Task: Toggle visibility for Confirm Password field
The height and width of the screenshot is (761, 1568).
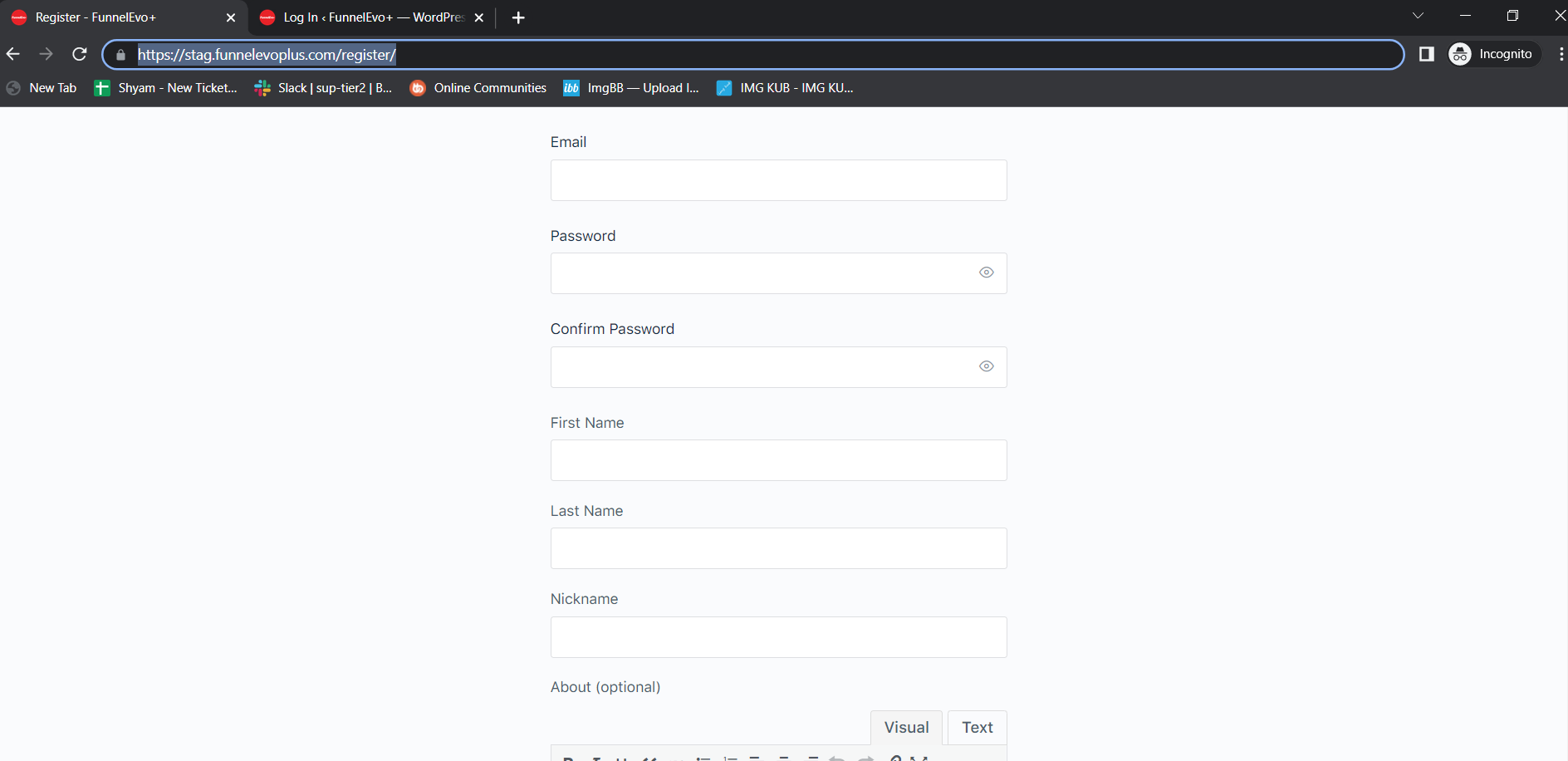Action: [986, 366]
